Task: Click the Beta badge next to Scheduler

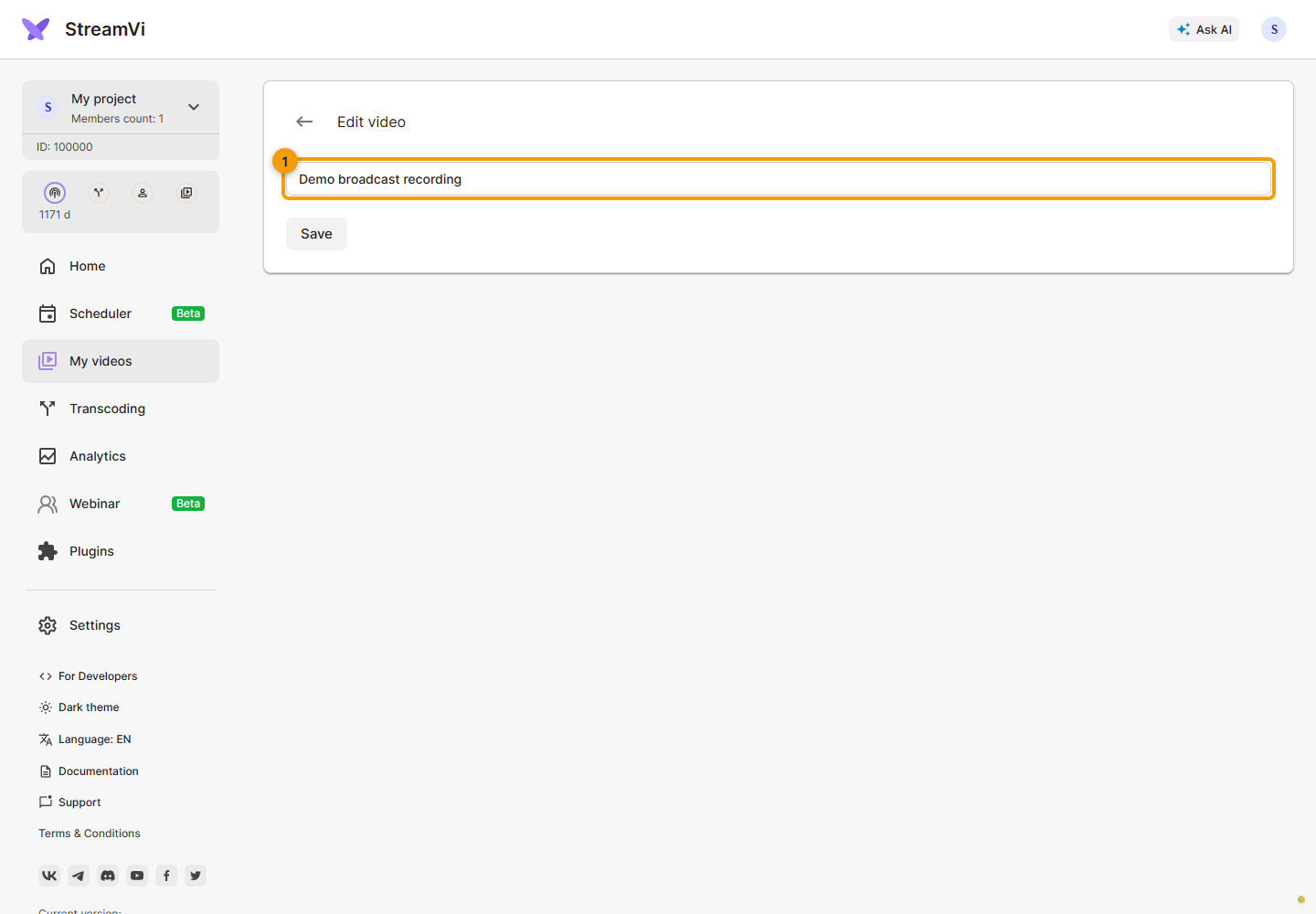Action: coord(188,314)
